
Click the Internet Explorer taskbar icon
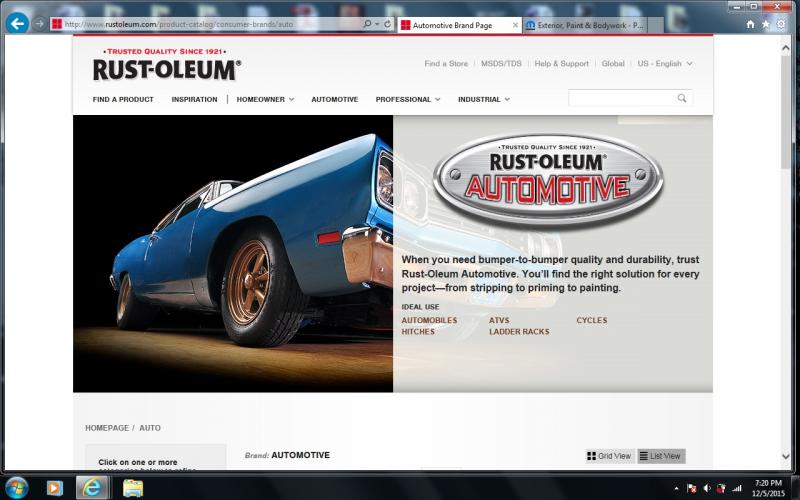click(92, 488)
